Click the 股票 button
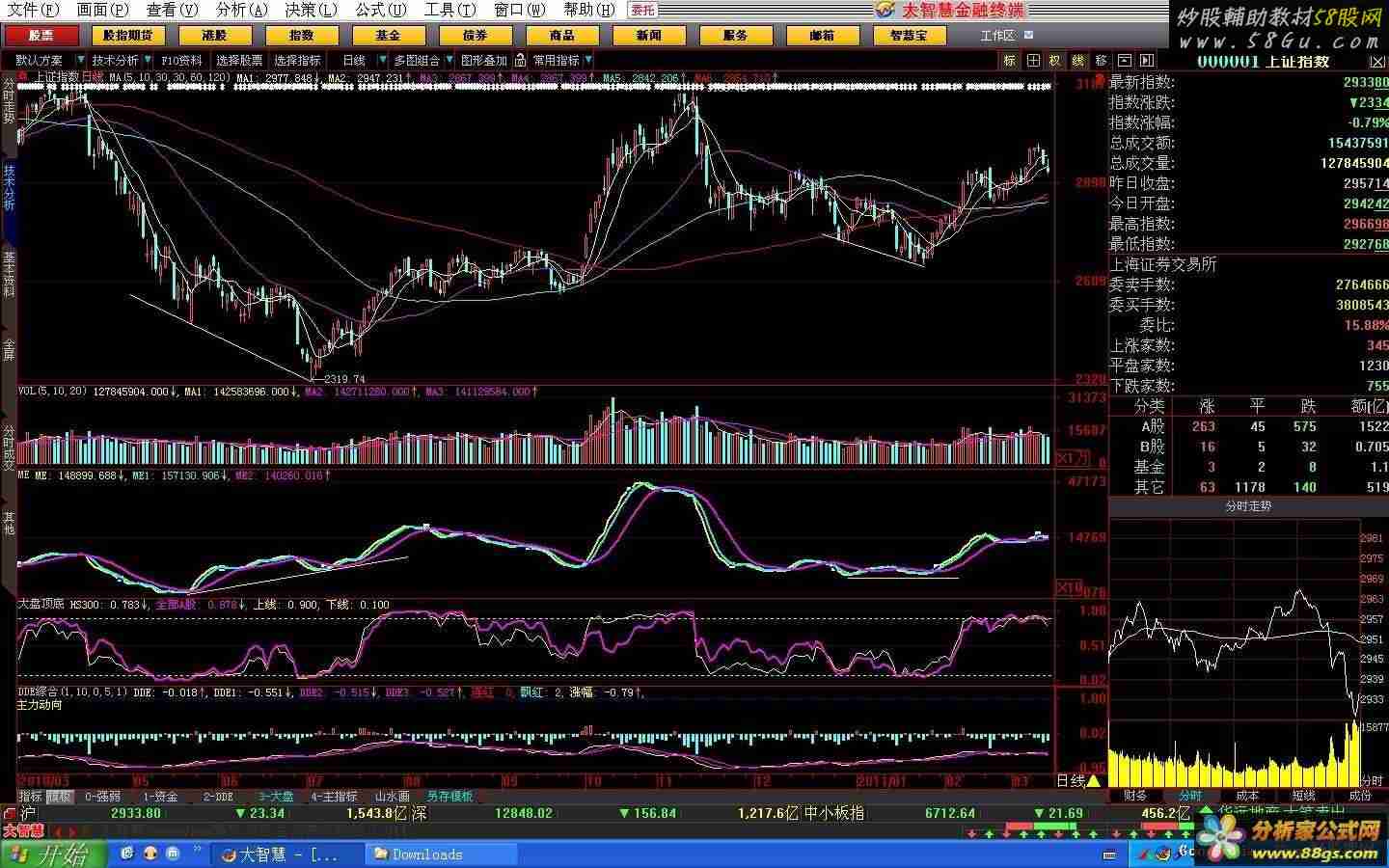The image size is (1389, 868). pos(41,35)
